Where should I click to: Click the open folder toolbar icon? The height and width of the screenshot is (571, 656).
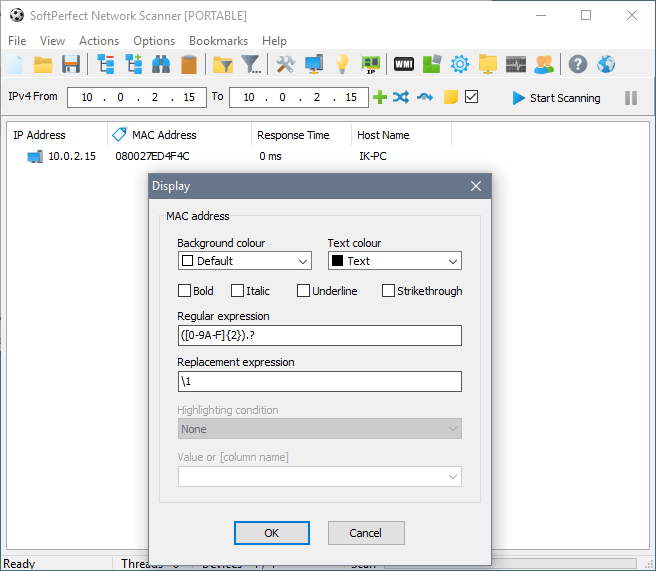pos(43,64)
